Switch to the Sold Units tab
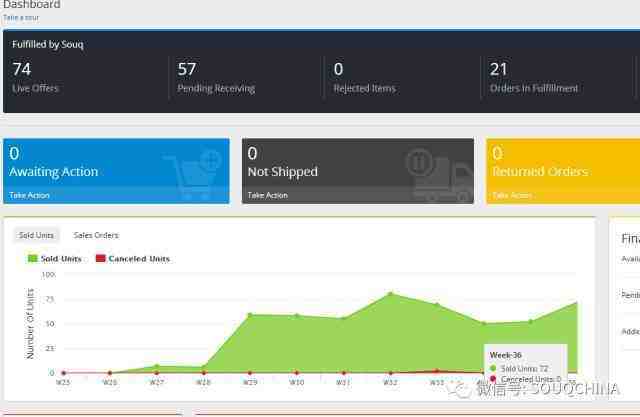Viewport: 640px width, 417px height. click(36, 235)
